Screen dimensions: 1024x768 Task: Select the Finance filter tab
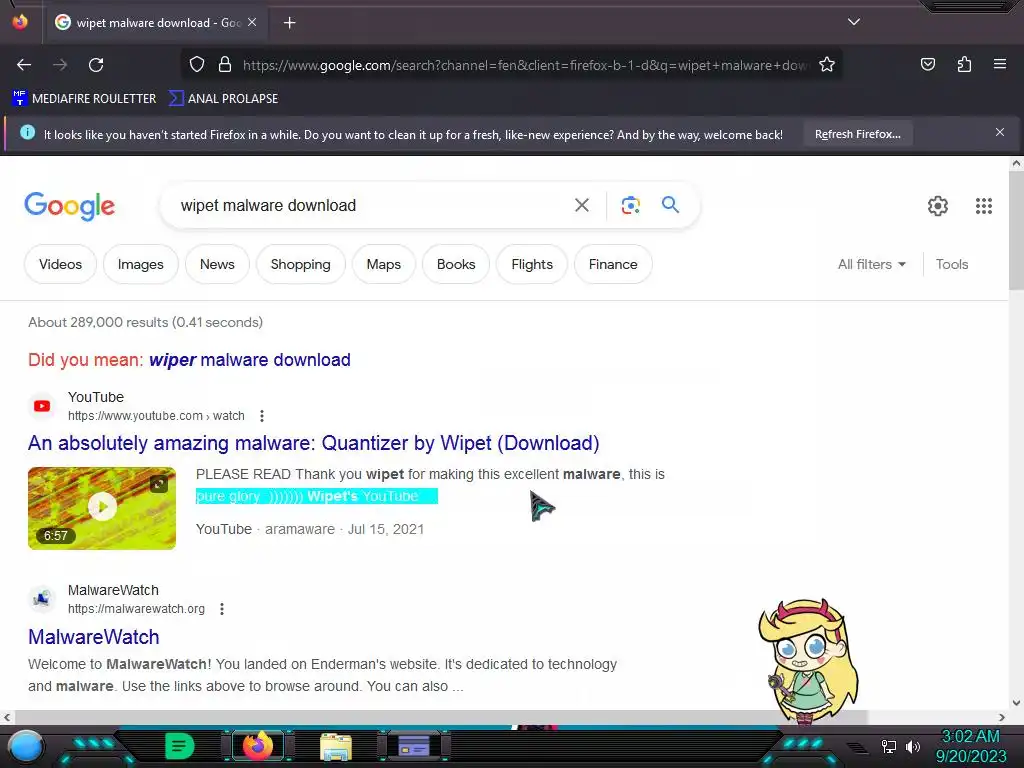pos(613,264)
